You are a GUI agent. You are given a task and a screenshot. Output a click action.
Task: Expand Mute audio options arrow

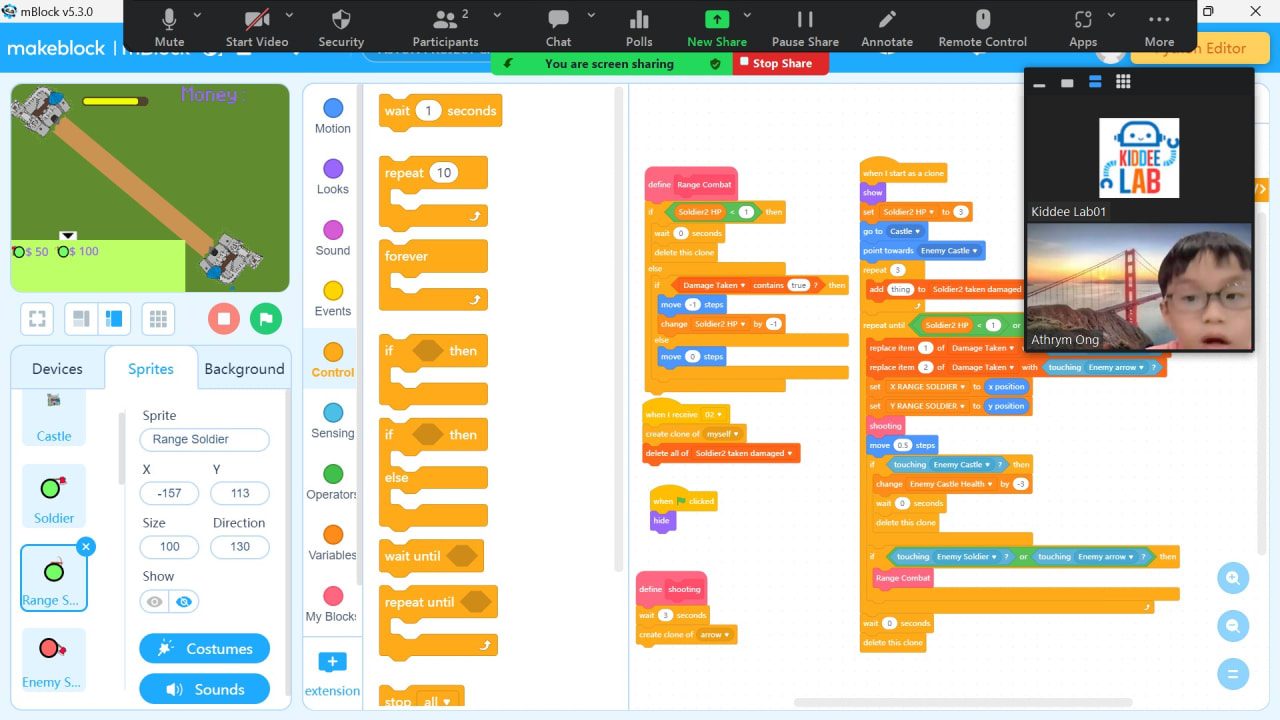[x=197, y=16]
